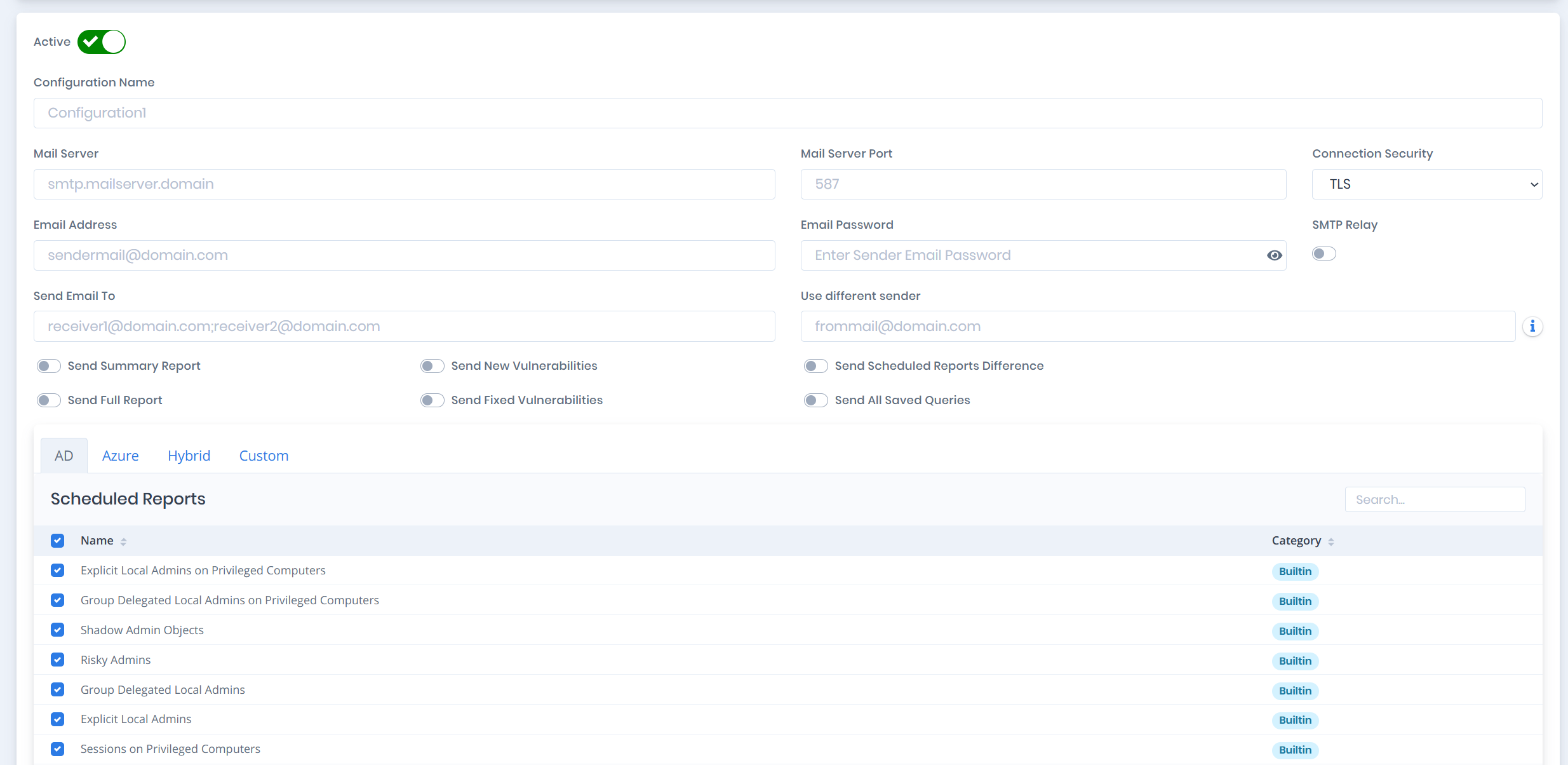Reveal the Email Password using the eye icon
1568x765 pixels.
tap(1274, 255)
